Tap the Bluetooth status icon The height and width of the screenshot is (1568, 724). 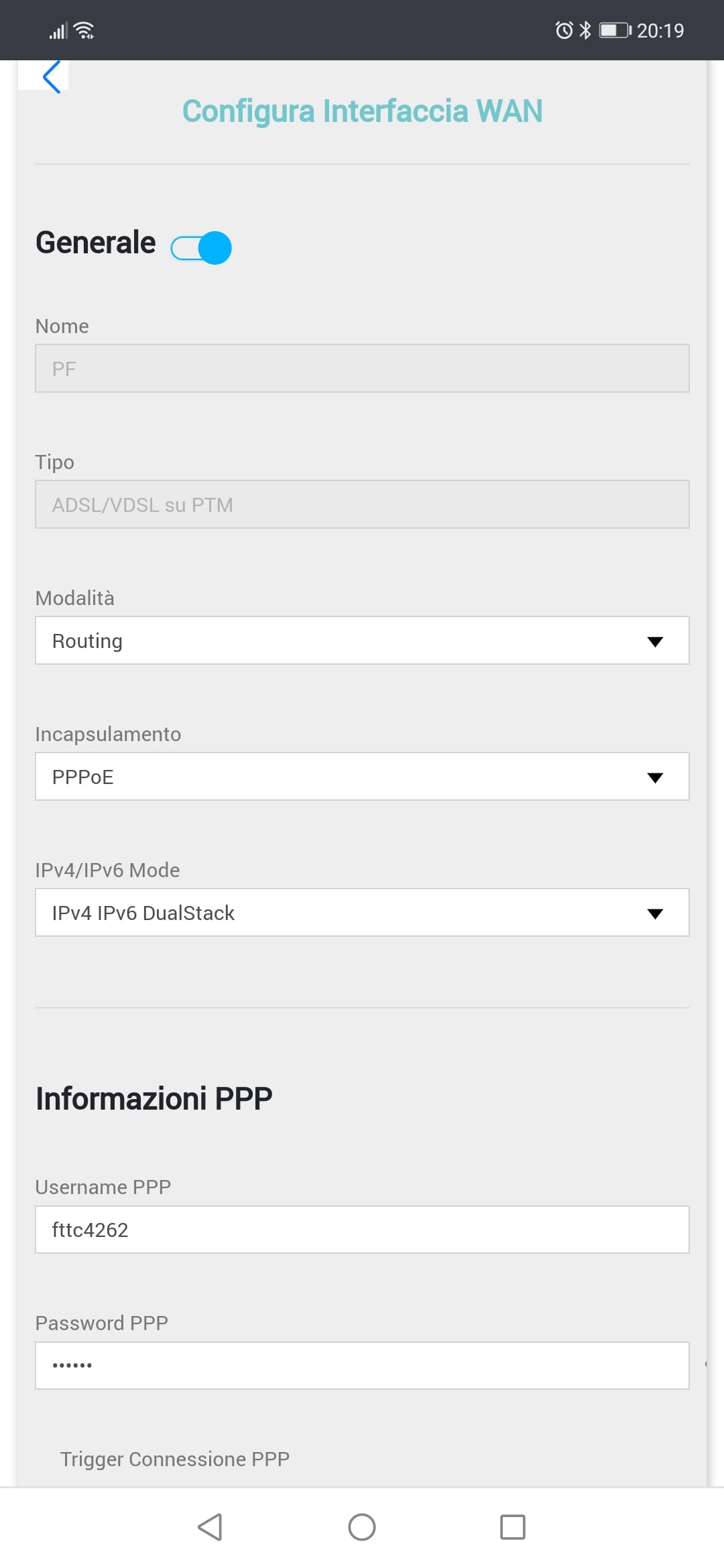585,30
